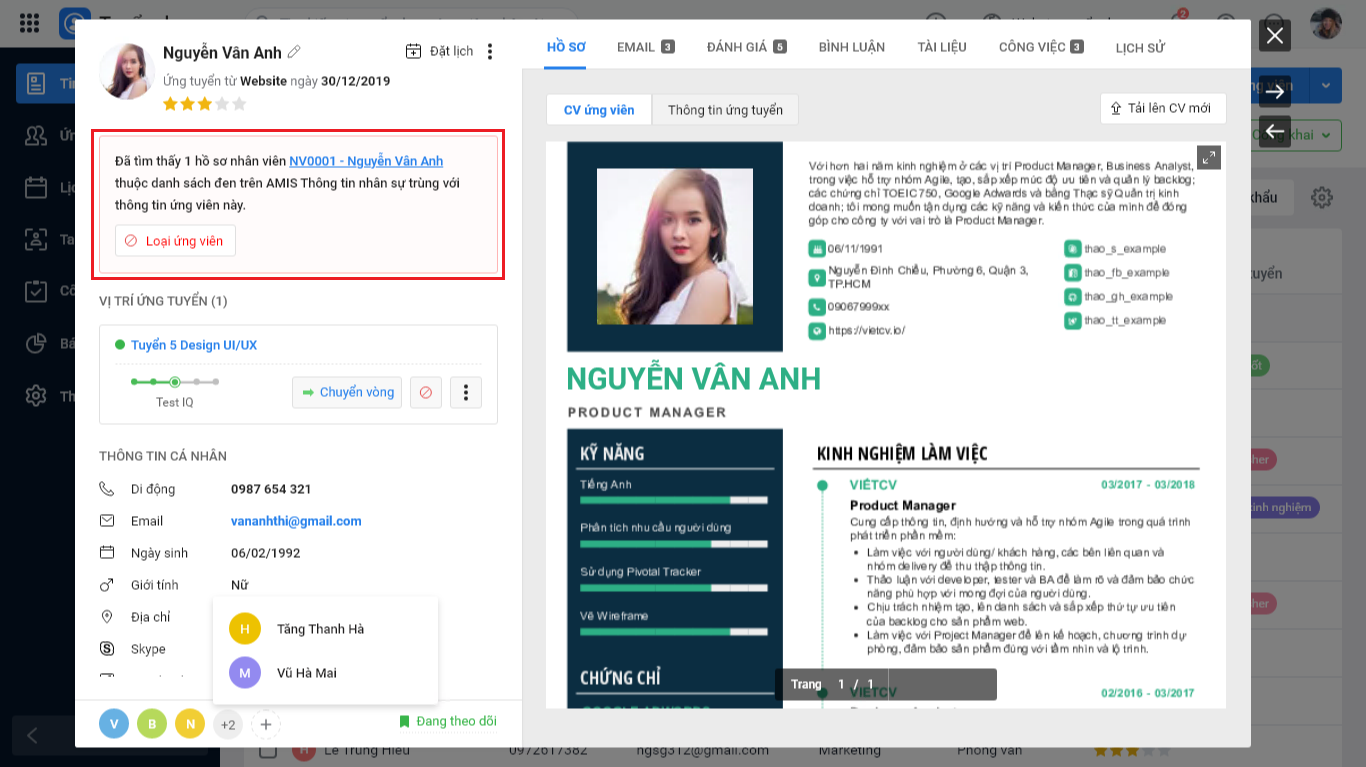Click the email vananhthi@gmail.com
Screen dimensions: 1366x767
point(296,521)
